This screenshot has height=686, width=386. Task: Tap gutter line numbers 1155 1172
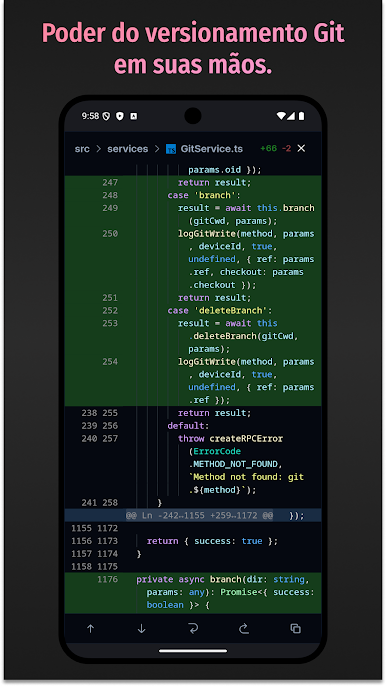coord(95,528)
